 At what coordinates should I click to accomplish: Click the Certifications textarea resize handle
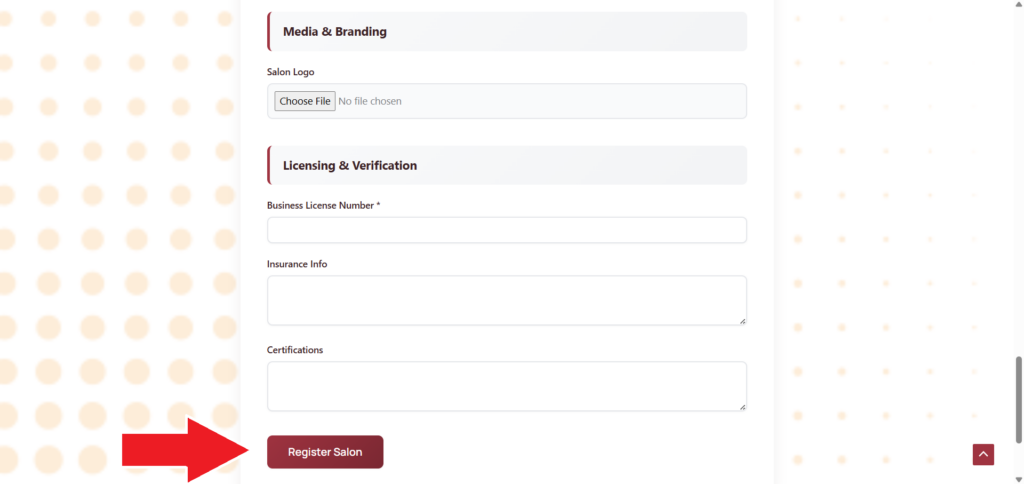[742, 407]
